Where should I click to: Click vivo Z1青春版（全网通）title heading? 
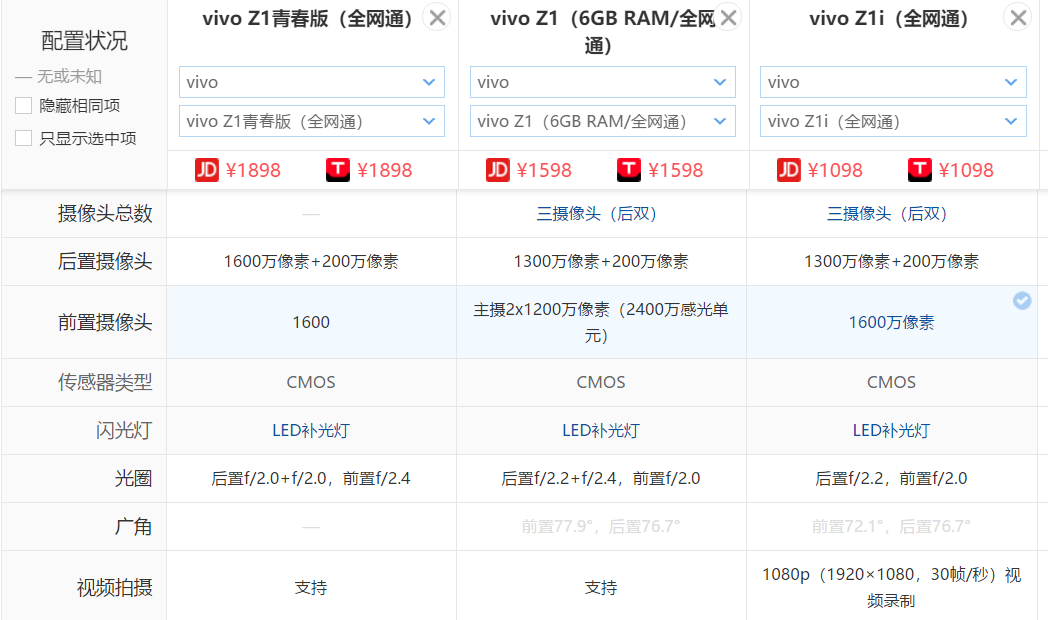tap(307, 19)
